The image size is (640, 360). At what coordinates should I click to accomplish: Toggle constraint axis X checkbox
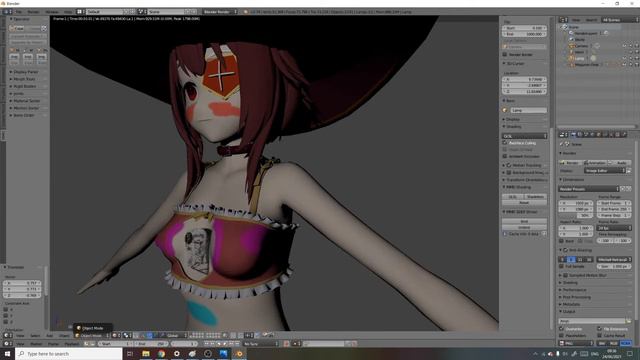click(x=6, y=310)
